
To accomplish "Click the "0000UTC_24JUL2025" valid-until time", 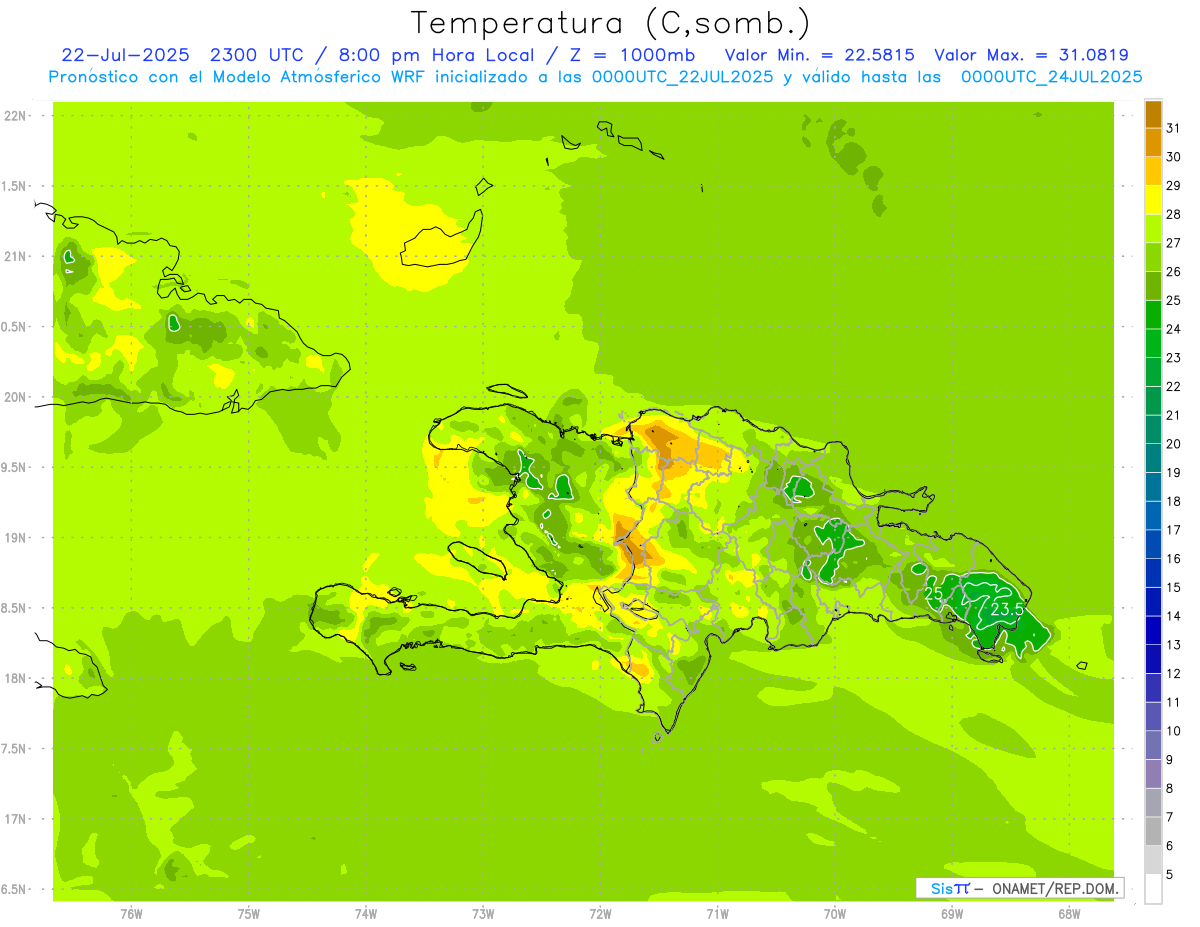I will pyautogui.click(x=1052, y=77).
